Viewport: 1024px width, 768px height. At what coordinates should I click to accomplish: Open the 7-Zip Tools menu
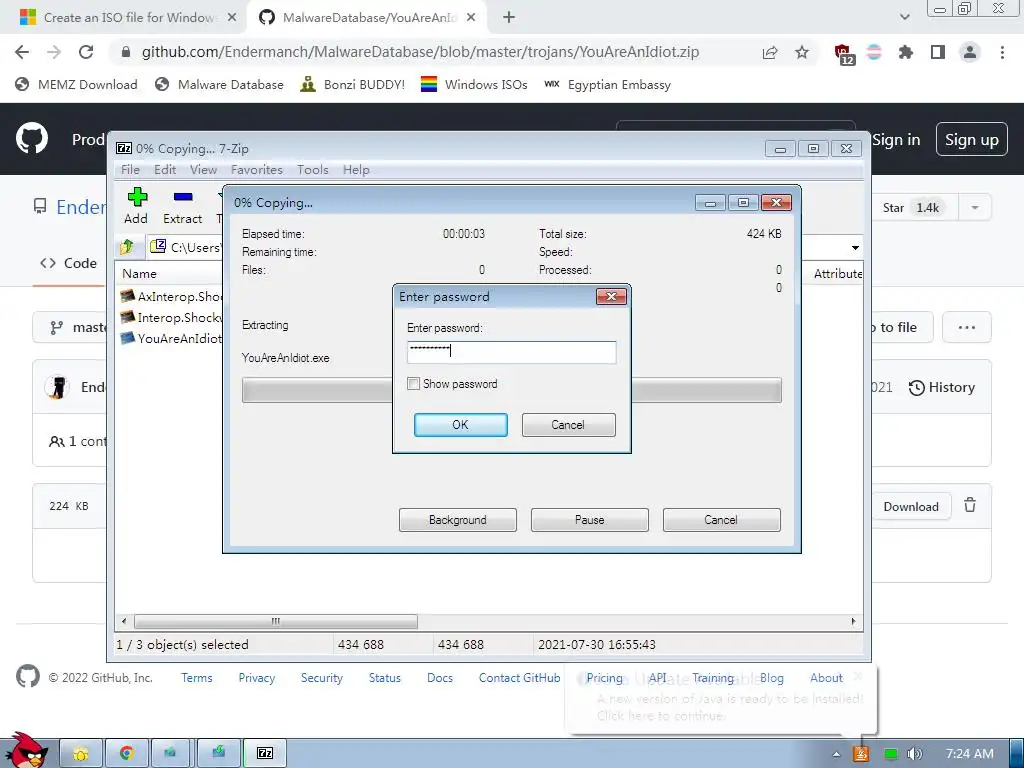pyautogui.click(x=313, y=170)
